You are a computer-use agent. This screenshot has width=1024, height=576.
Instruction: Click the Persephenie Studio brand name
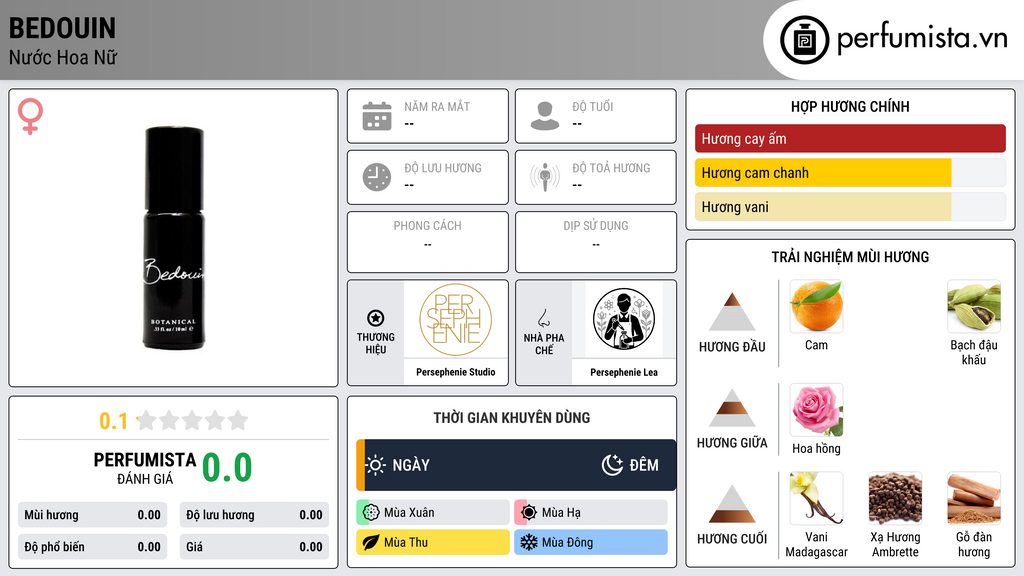coord(455,372)
